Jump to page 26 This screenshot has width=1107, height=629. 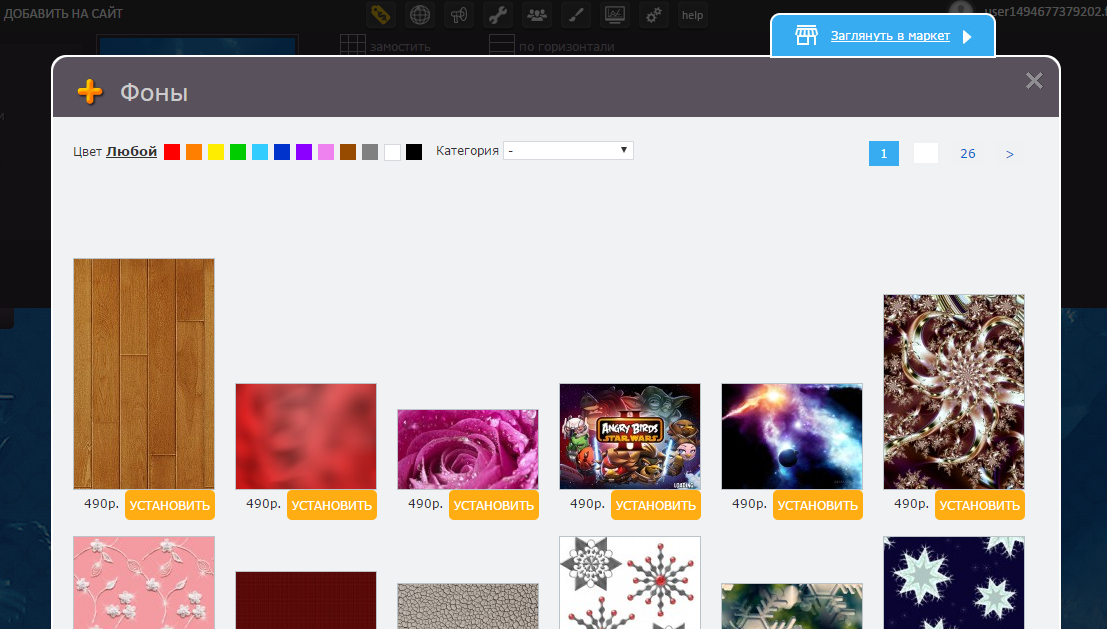point(967,153)
